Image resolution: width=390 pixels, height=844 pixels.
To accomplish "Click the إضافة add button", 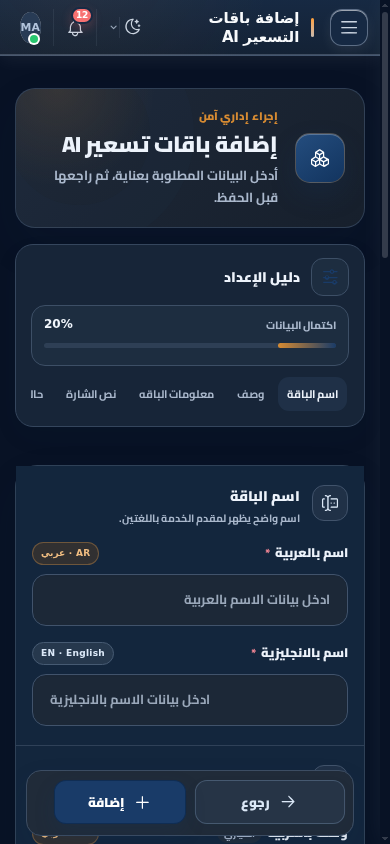I will [120, 802].
